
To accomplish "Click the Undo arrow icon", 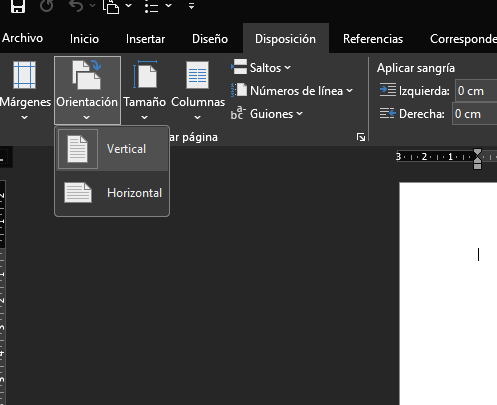I will 76,6.
